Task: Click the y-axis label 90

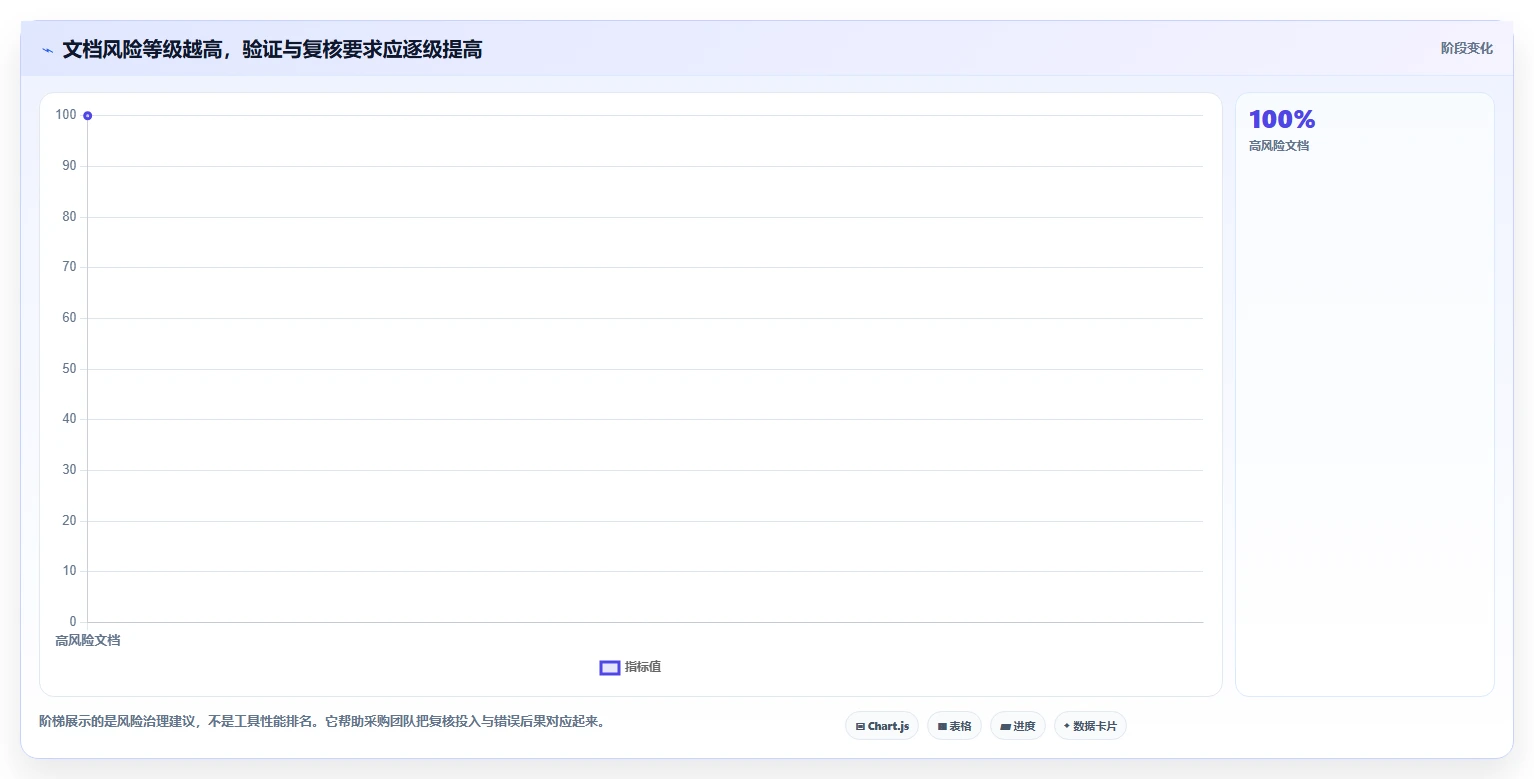Action: pyautogui.click(x=69, y=166)
